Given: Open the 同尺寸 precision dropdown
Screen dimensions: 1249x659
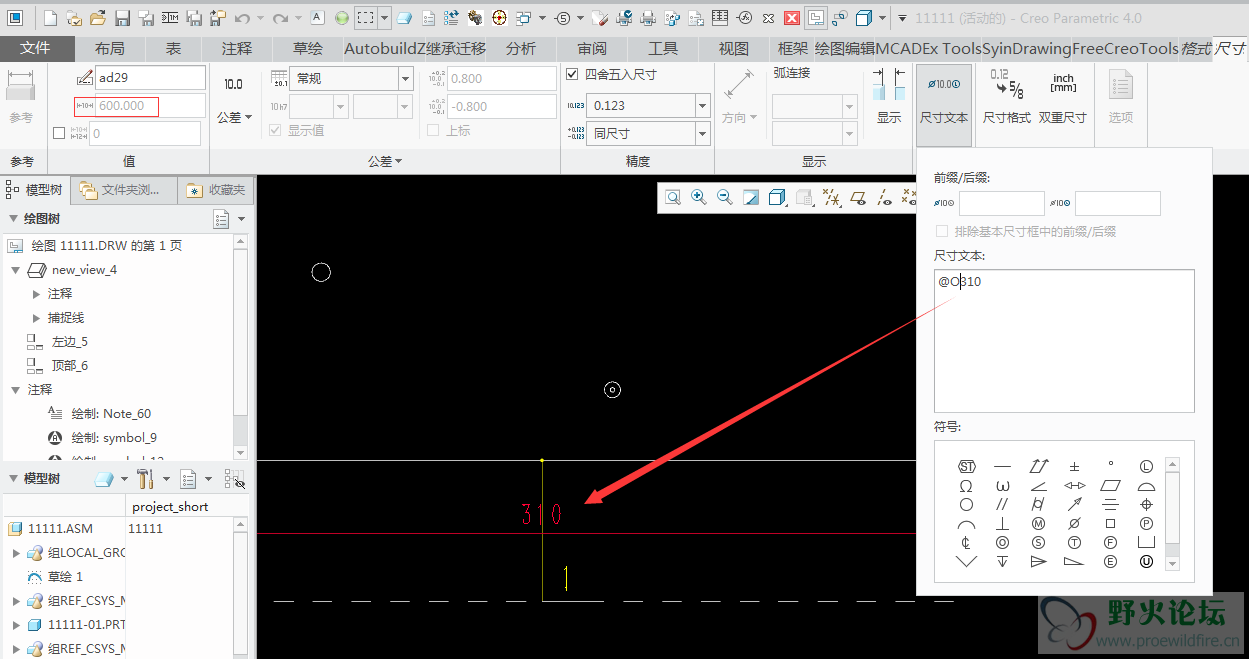Looking at the screenshot, I should 703,133.
